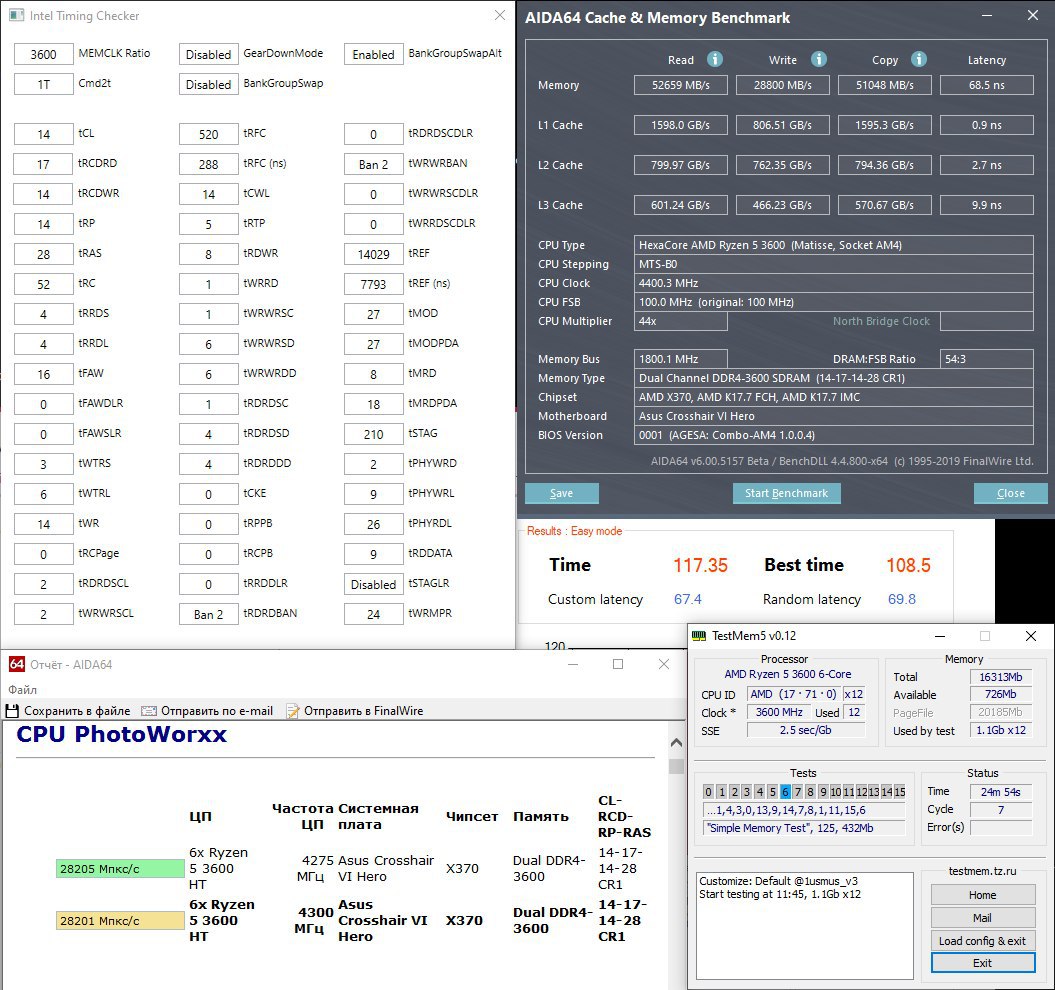Select test number 15 box in TestMem5
The image size is (1055, 990).
click(900, 791)
